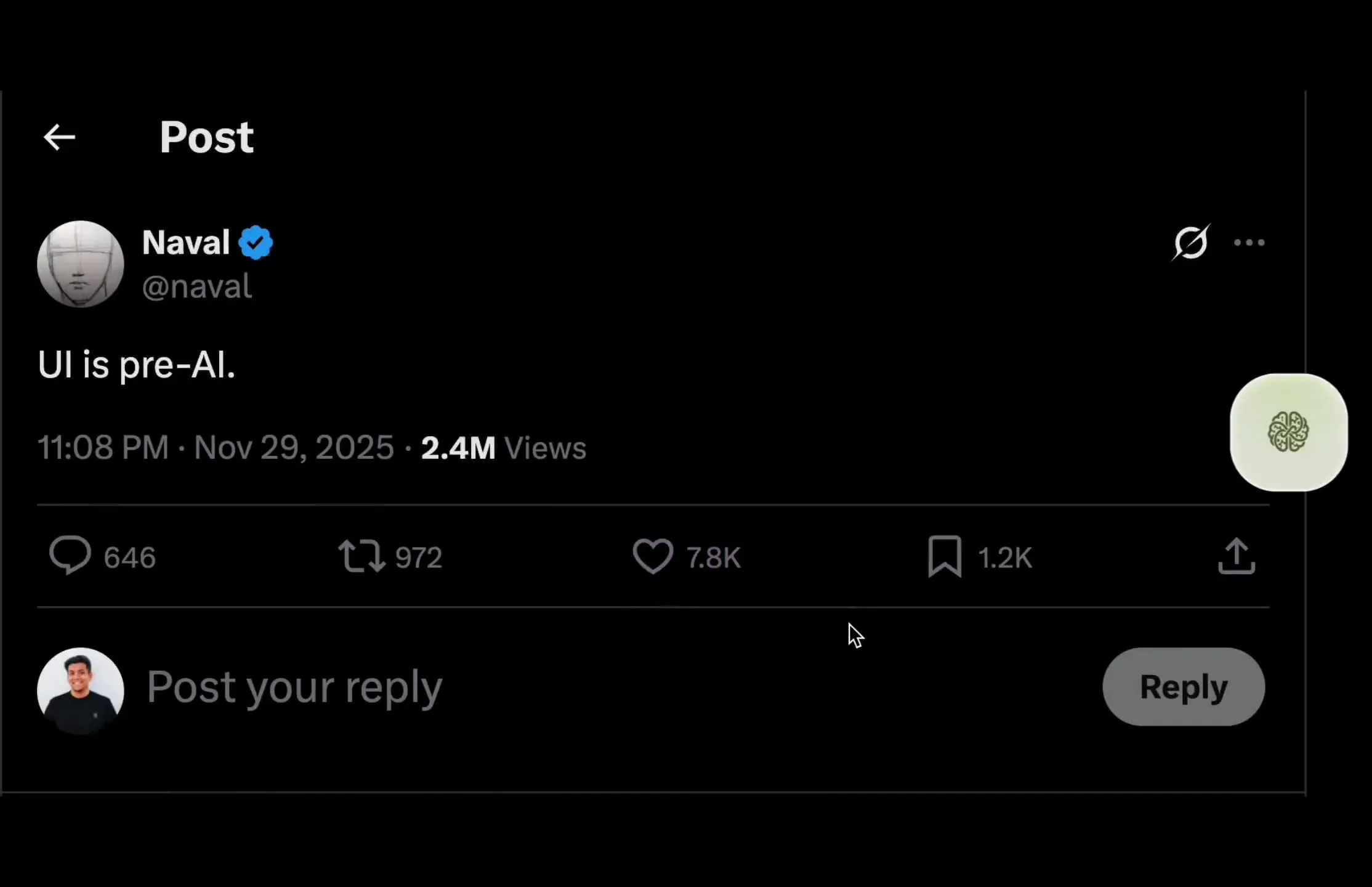The height and width of the screenshot is (887, 1372).
Task: Click the @naval handle
Action: (197, 286)
